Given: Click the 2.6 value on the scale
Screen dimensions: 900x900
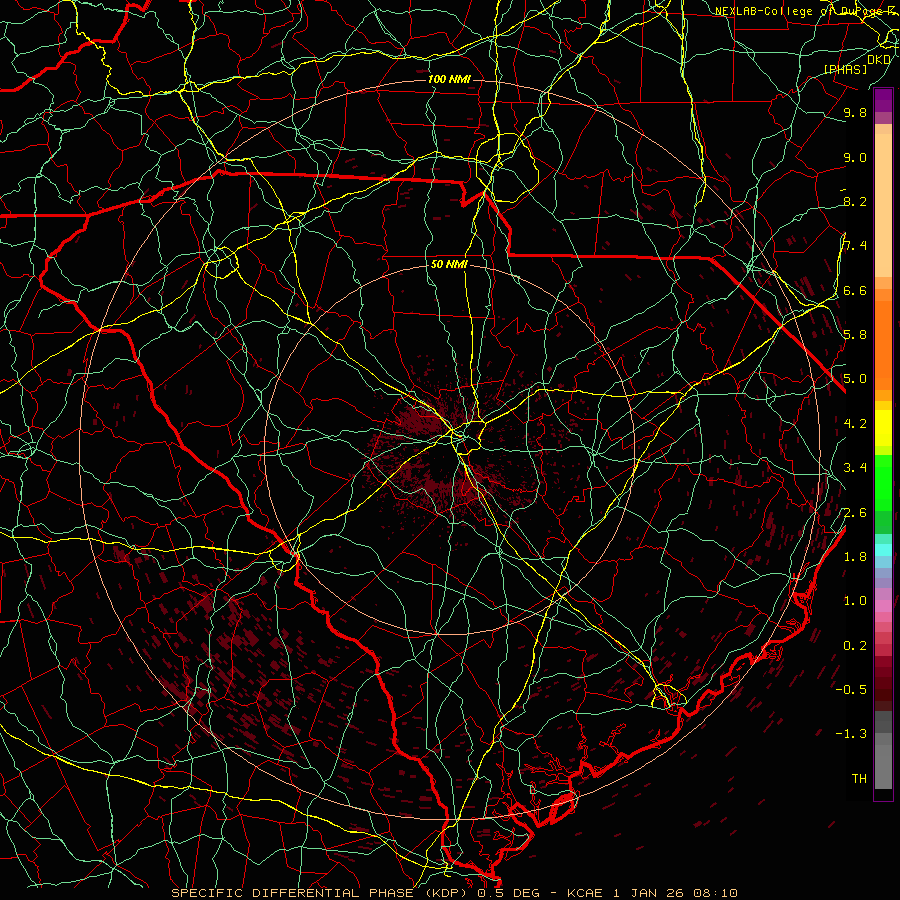Looking at the screenshot, I should click(x=855, y=513).
